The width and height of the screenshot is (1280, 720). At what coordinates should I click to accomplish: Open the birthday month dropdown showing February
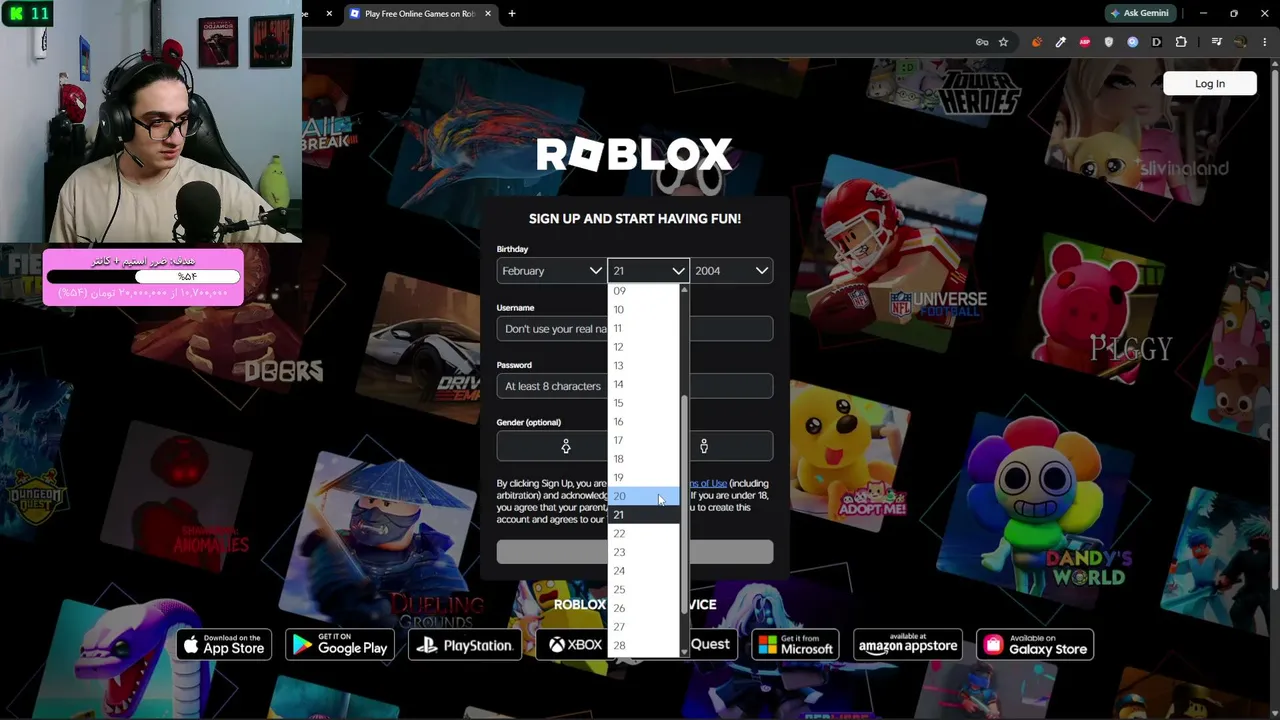[551, 271]
